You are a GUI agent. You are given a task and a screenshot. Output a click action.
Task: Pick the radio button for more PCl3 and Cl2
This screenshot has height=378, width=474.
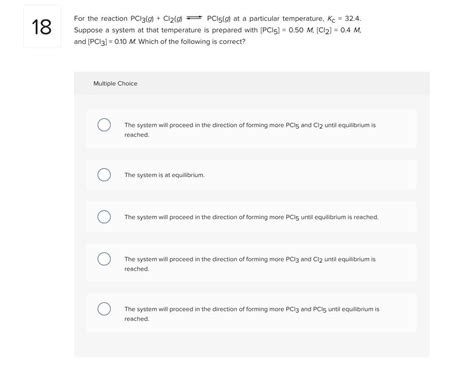coord(104,259)
